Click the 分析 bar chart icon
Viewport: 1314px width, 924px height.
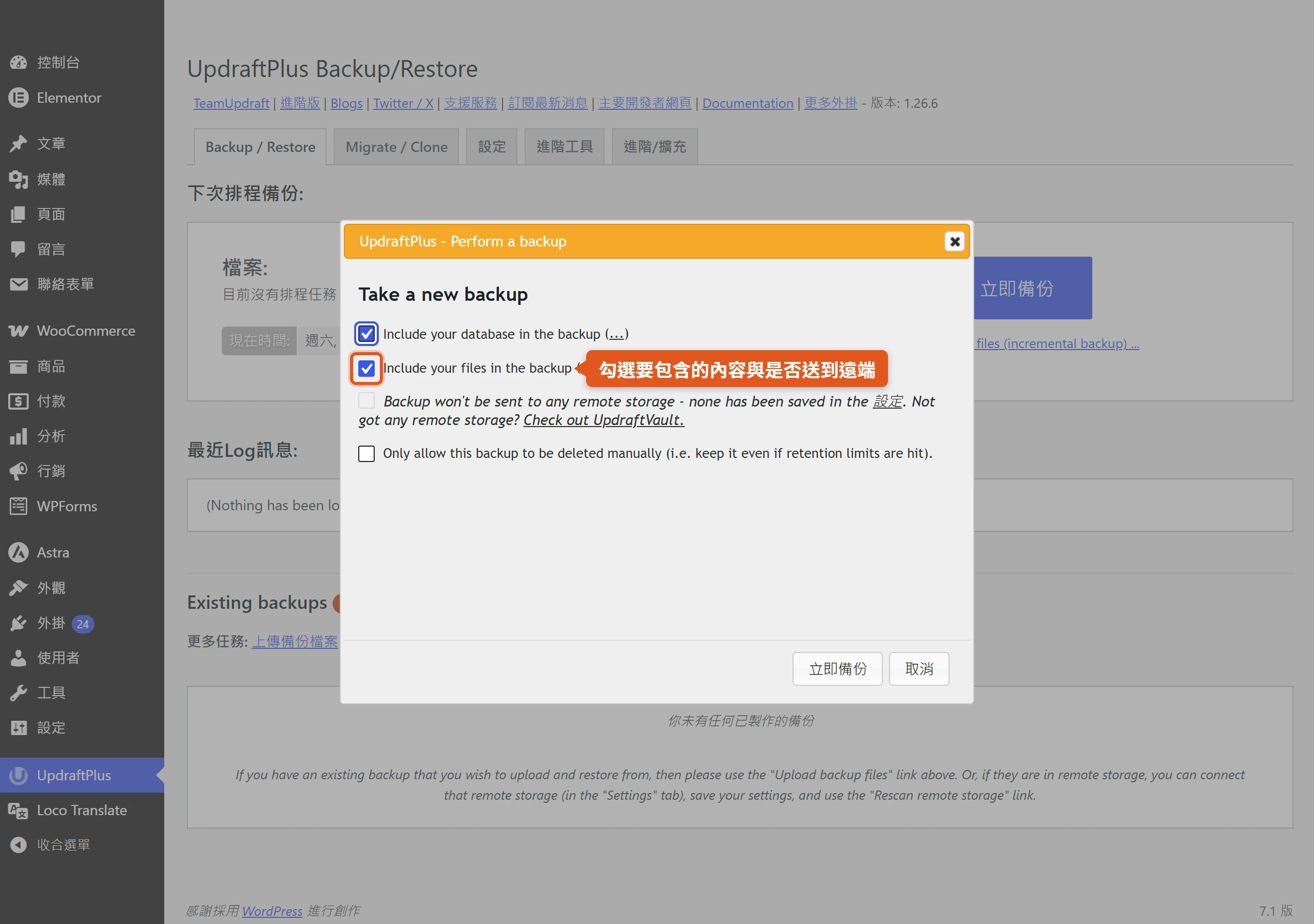point(18,436)
